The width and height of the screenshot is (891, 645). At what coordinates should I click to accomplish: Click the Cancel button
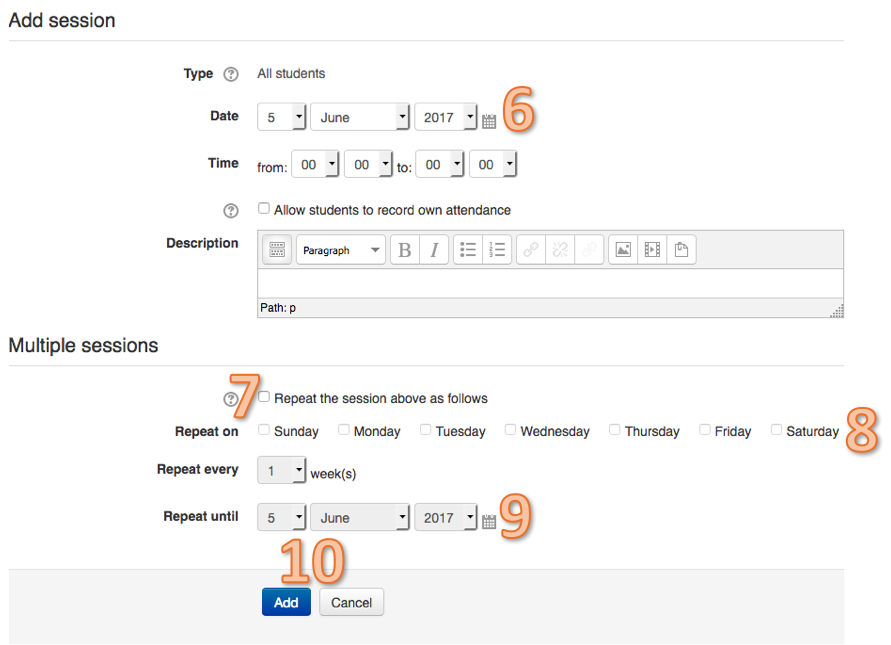pyautogui.click(x=351, y=602)
